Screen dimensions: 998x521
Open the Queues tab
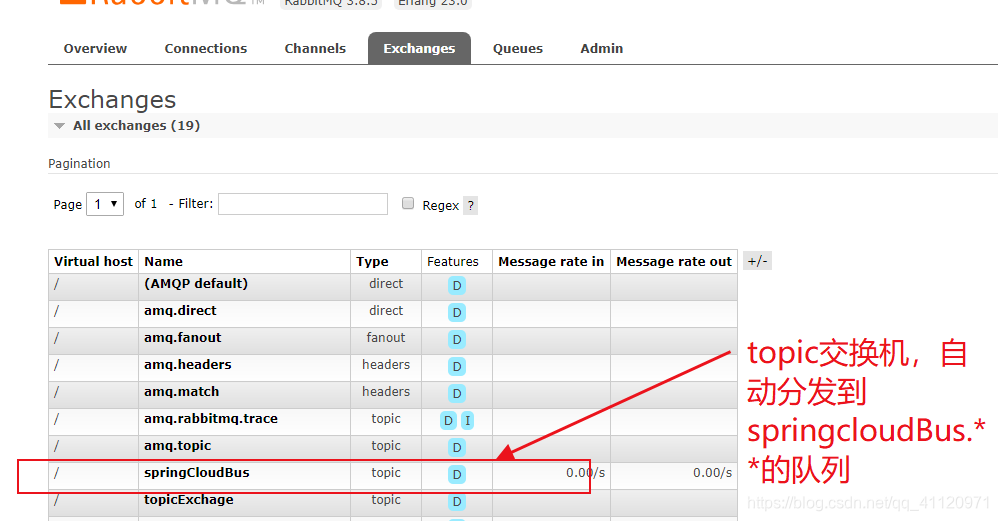[x=517, y=48]
